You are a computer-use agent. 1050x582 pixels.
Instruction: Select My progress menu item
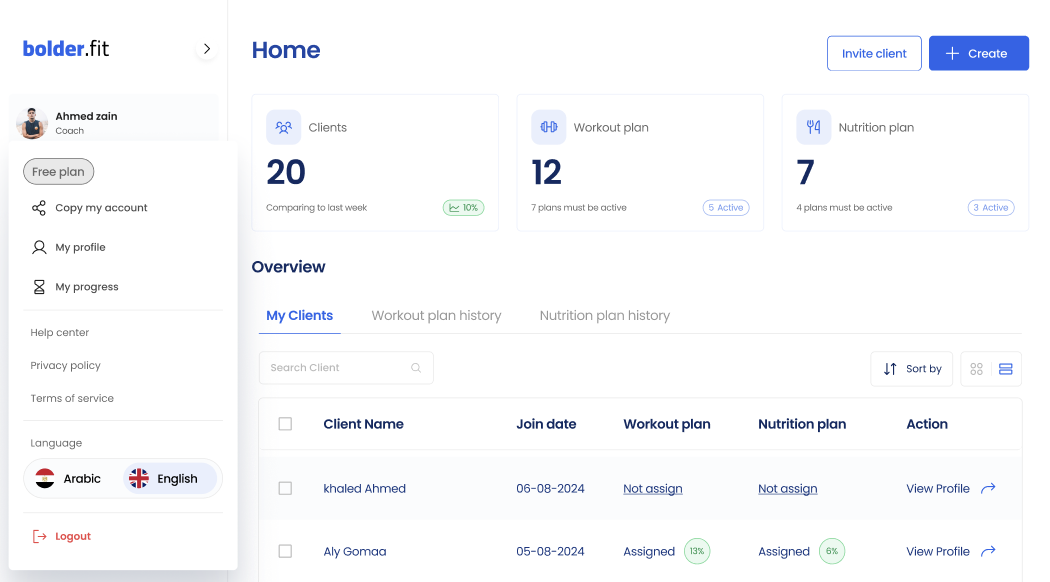[x=86, y=287]
